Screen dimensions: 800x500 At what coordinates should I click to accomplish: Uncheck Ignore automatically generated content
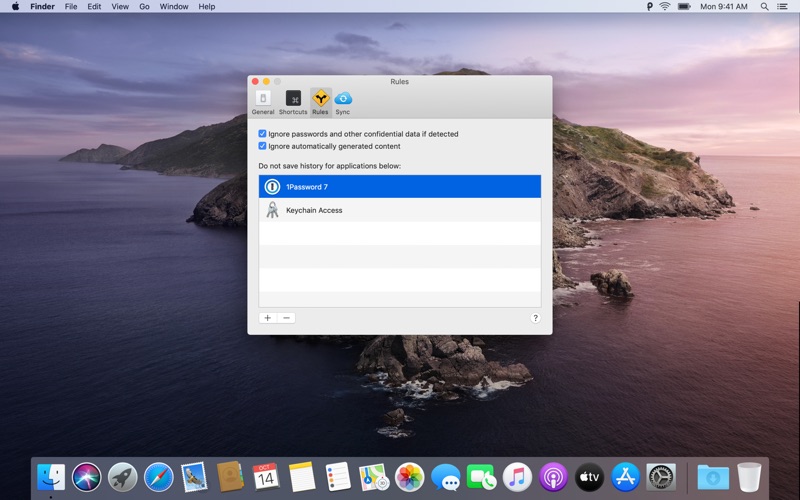point(263,146)
